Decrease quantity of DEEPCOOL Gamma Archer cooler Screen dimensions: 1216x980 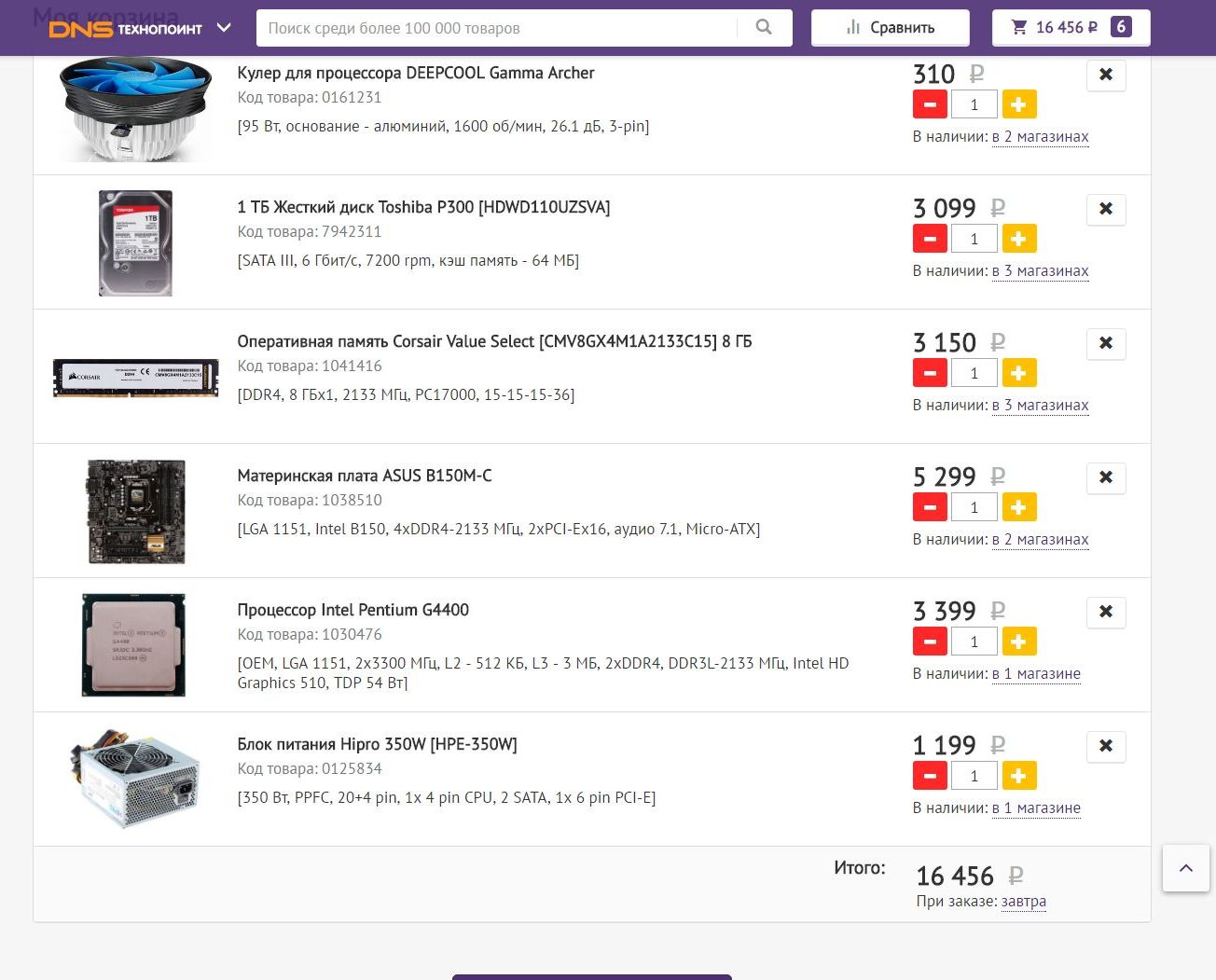[930, 104]
